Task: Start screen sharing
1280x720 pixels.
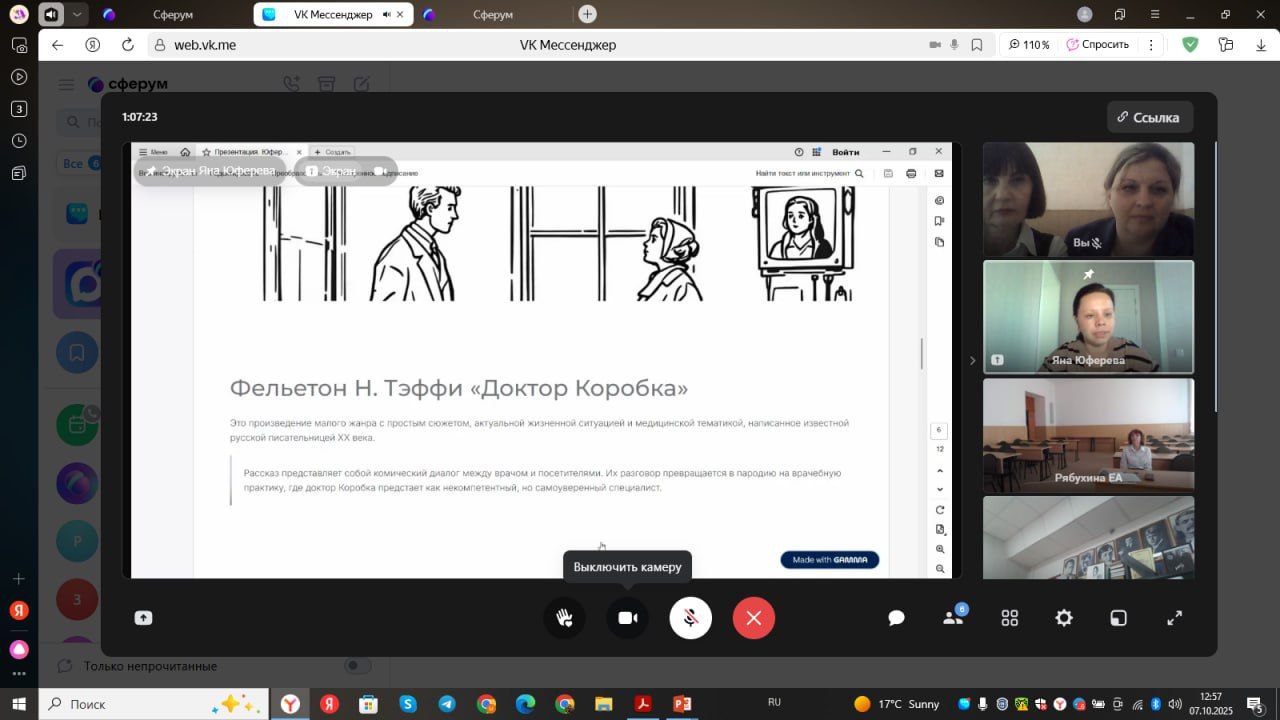Action: (143, 618)
